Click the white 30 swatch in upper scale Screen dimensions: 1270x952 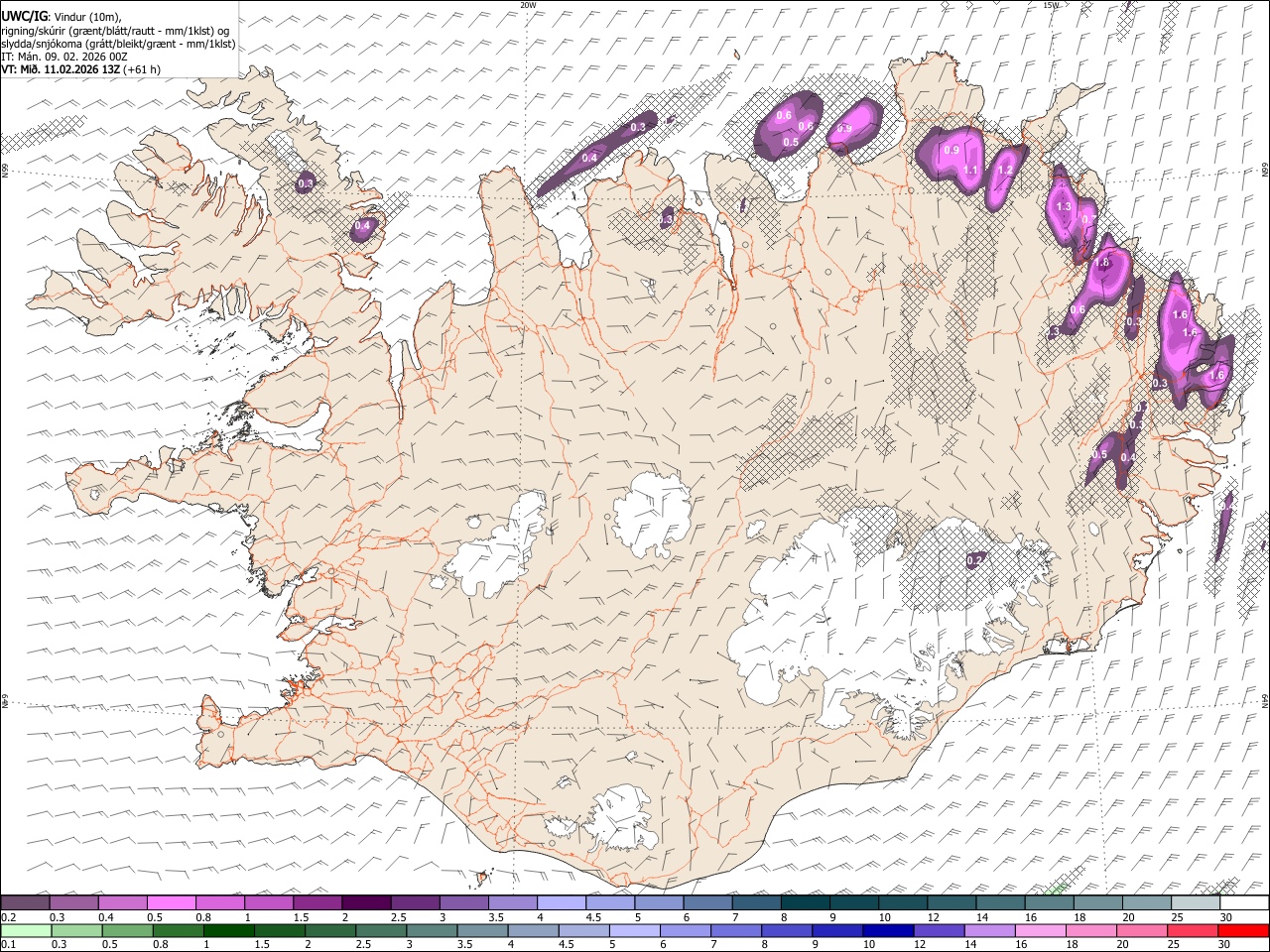coord(1244,902)
